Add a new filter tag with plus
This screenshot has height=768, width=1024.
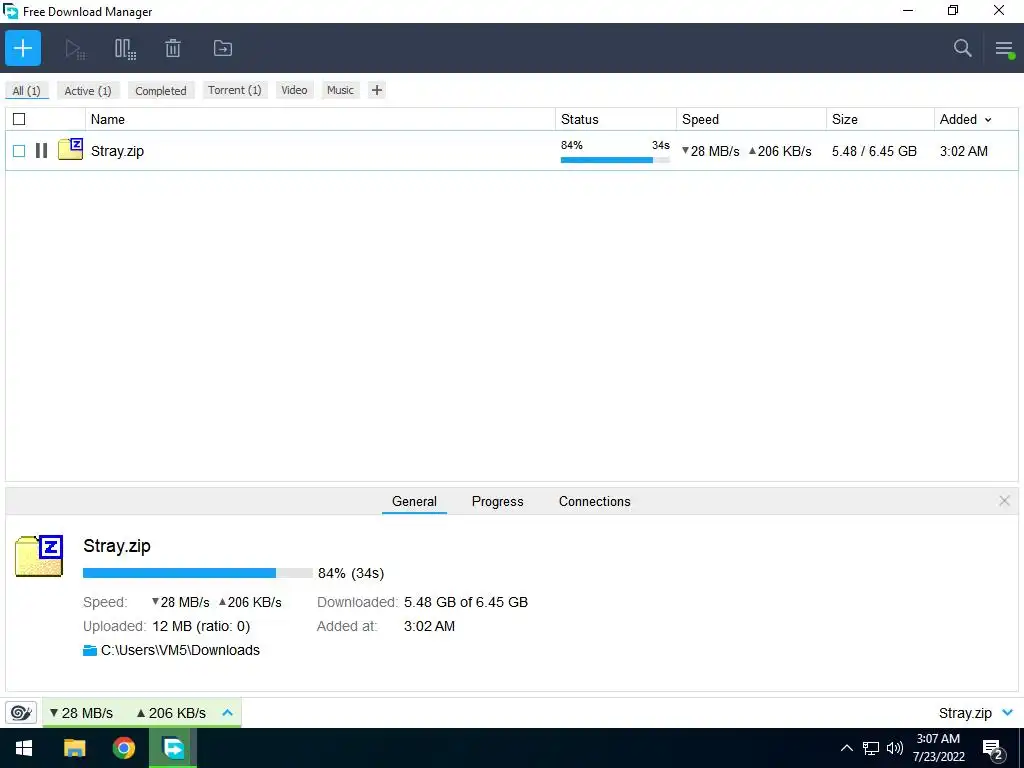tap(377, 90)
